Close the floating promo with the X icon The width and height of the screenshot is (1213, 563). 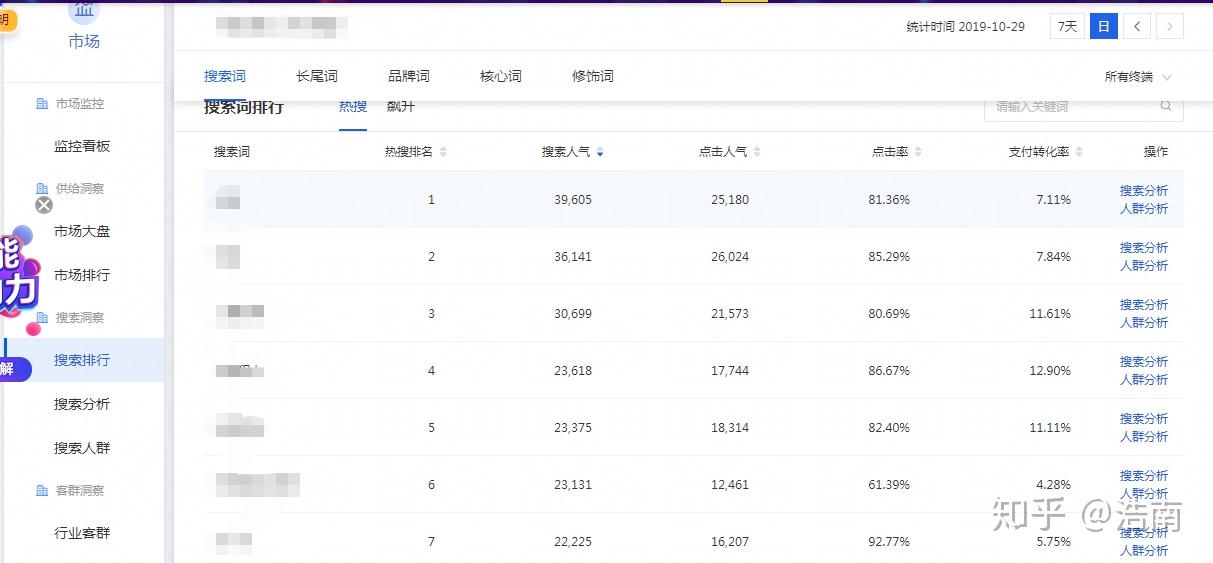(44, 205)
